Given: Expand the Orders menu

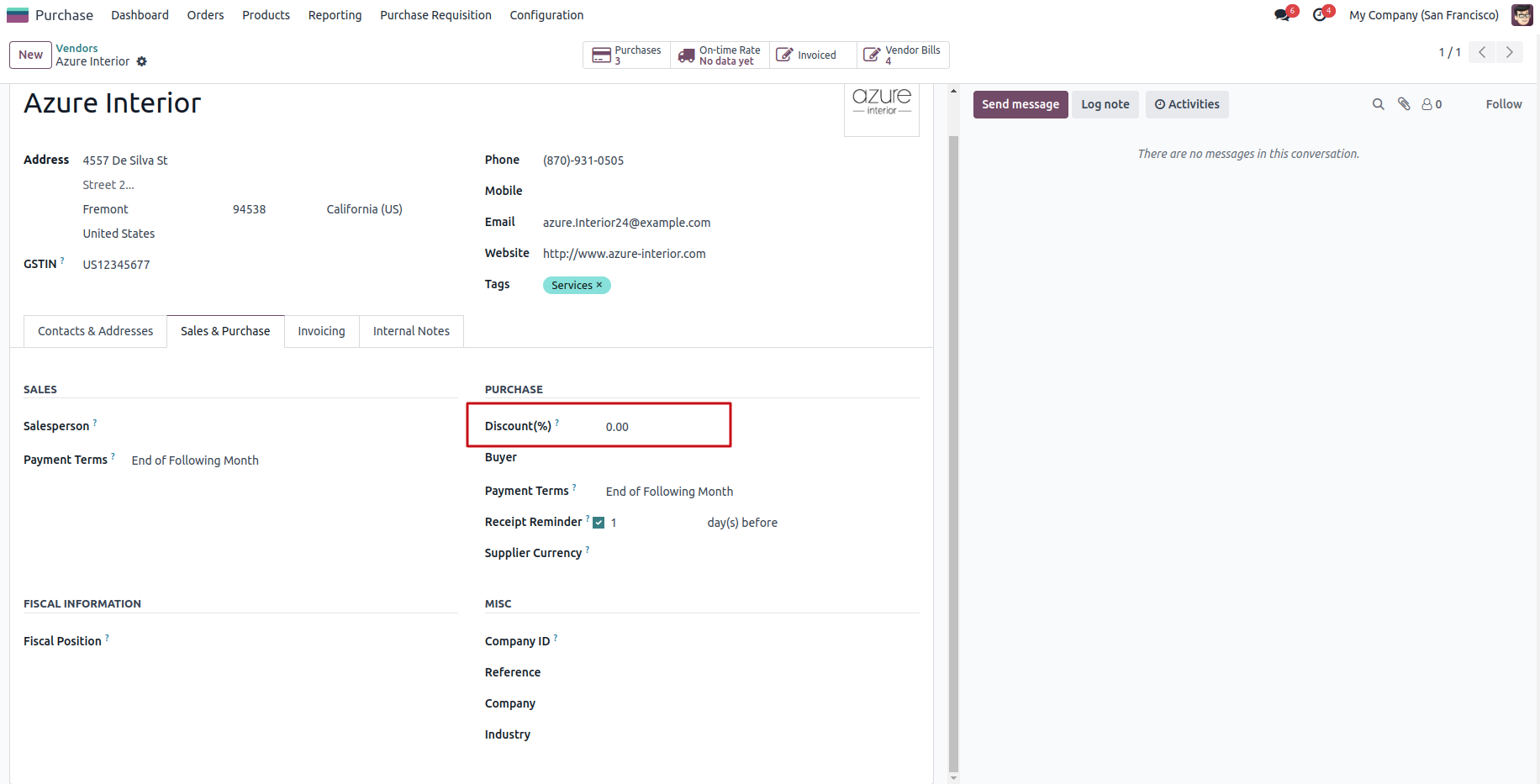Looking at the screenshot, I should (205, 15).
